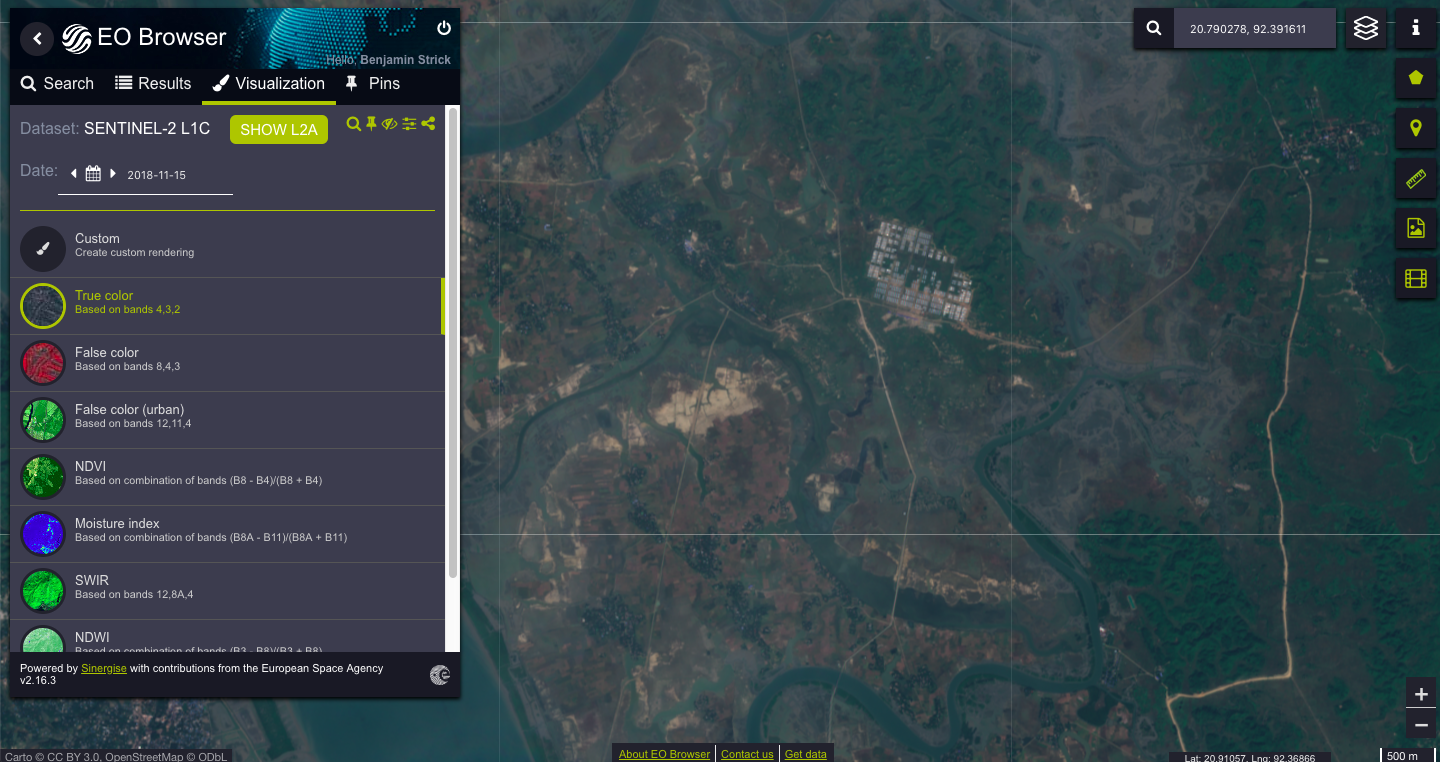
Task: Open Contact us link
Action: point(747,754)
